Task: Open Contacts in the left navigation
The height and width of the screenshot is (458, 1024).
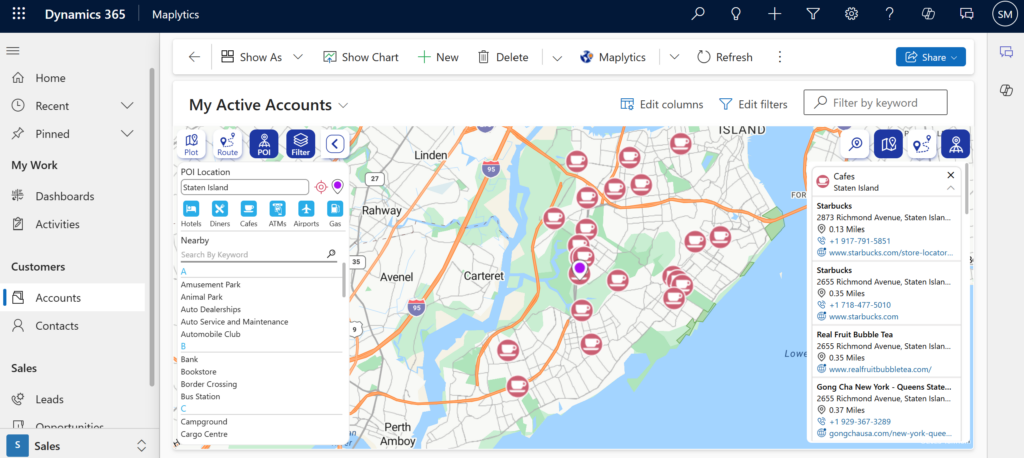Action: click(x=57, y=326)
